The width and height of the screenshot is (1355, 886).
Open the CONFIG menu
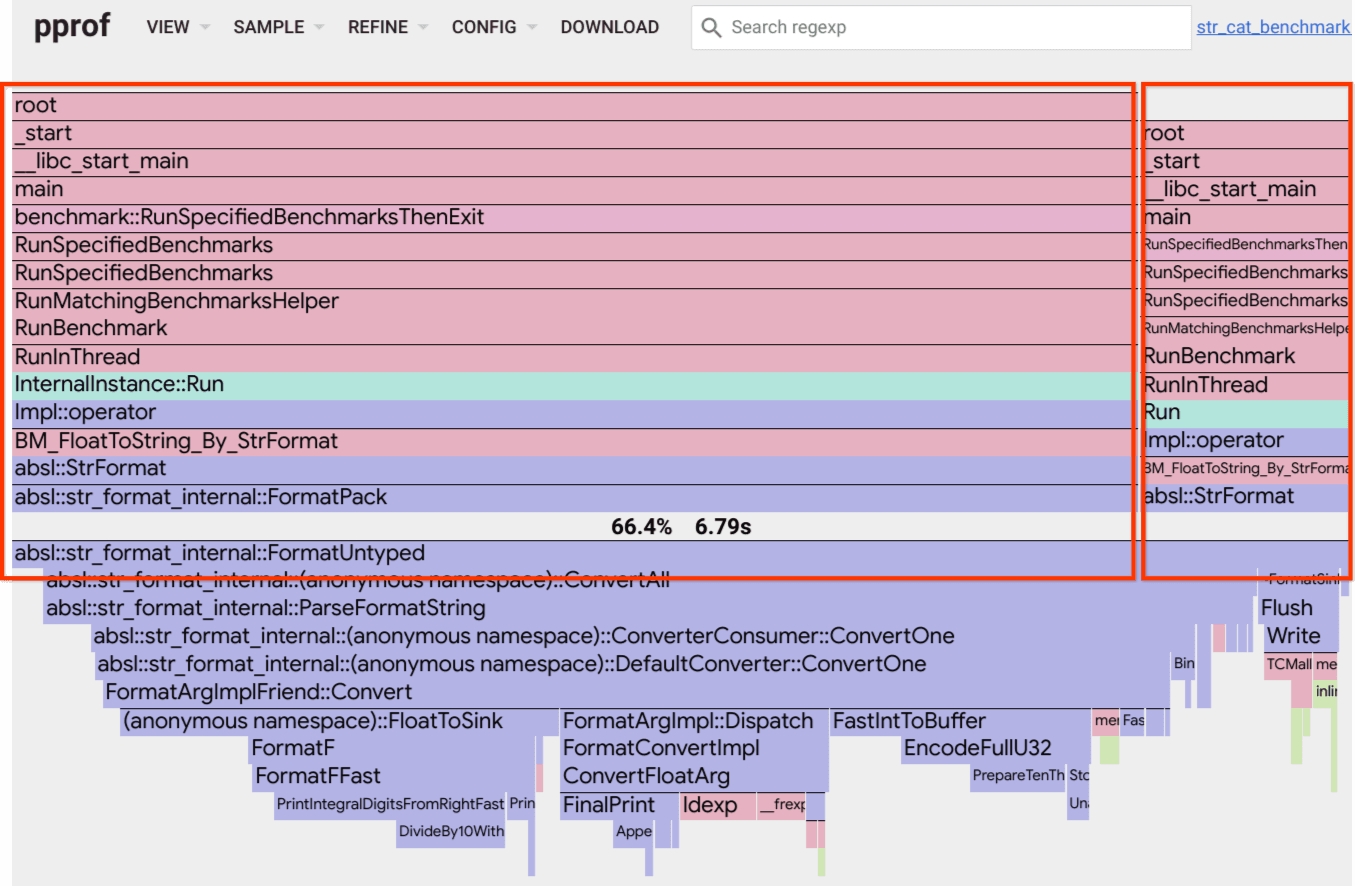(494, 28)
